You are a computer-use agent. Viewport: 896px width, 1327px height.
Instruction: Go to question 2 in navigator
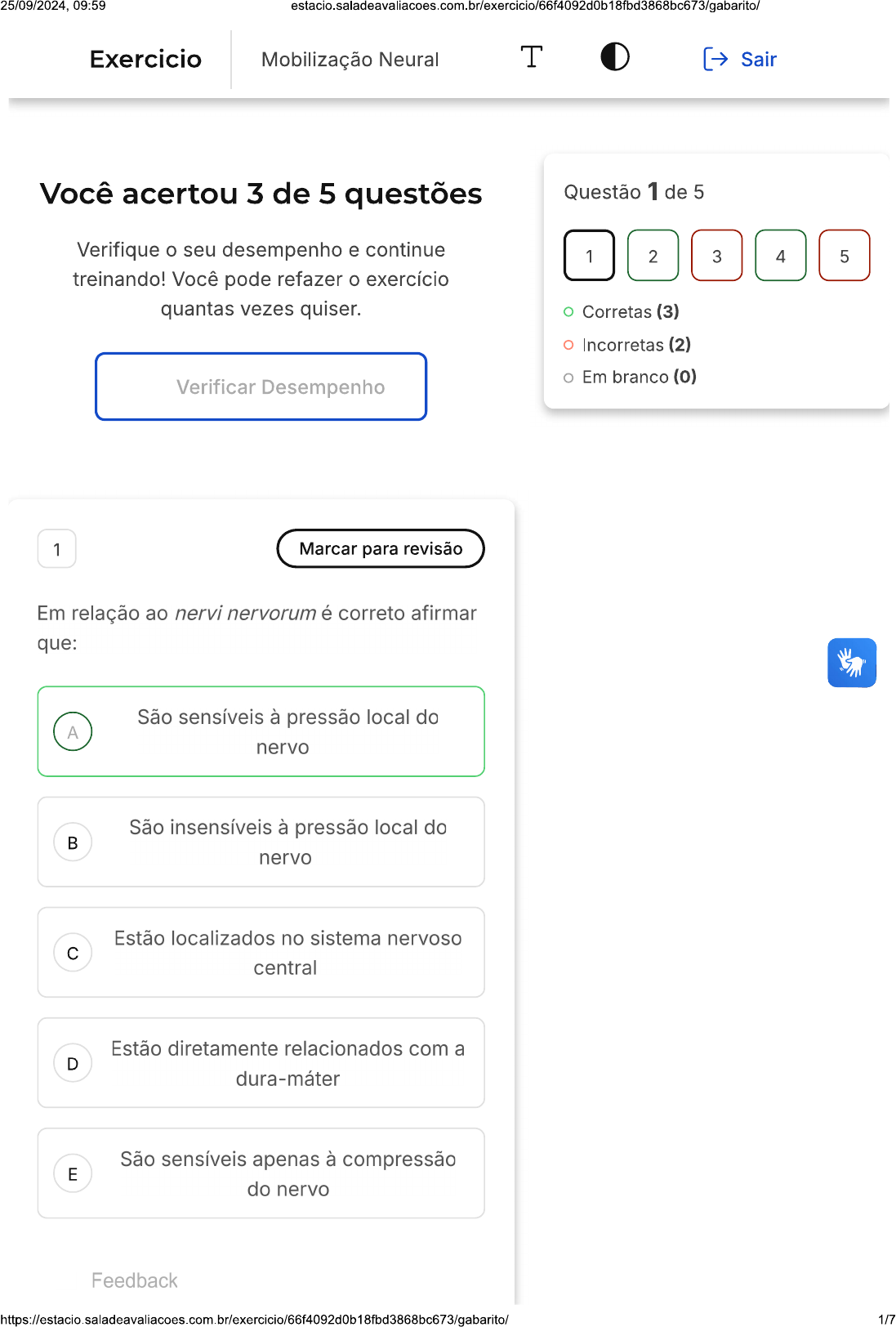coord(653,256)
